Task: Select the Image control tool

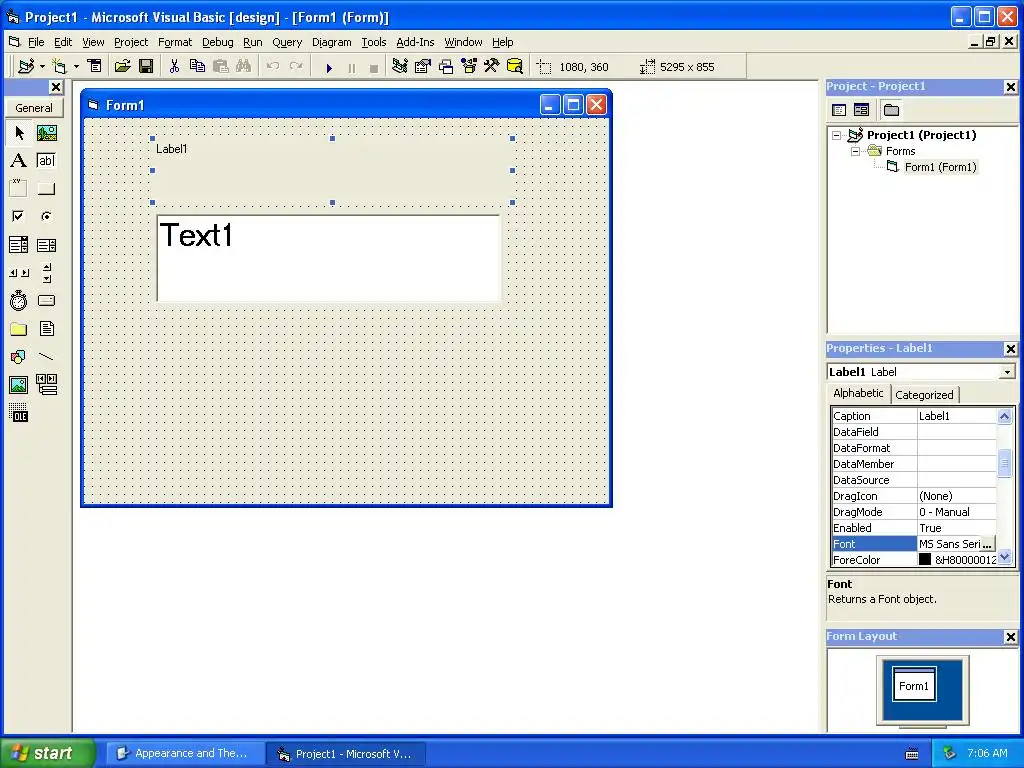Action: click(19, 385)
